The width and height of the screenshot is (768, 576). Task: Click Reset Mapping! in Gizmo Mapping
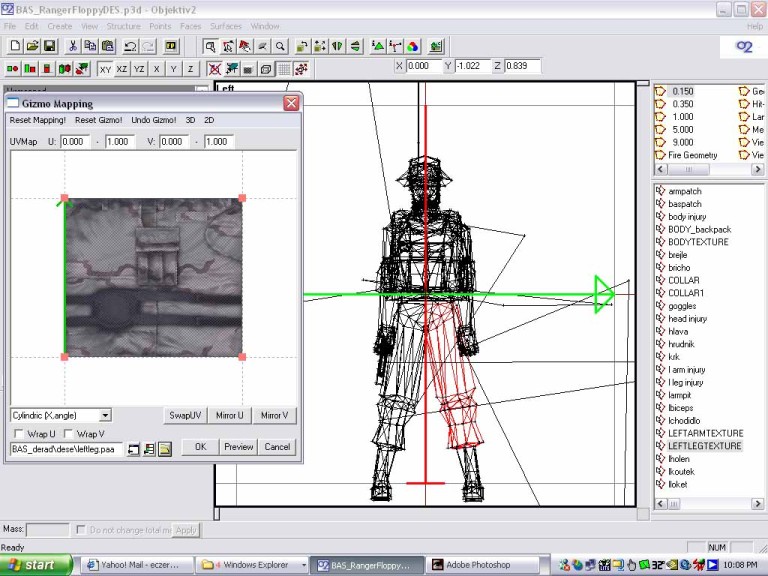pyautogui.click(x=37, y=120)
